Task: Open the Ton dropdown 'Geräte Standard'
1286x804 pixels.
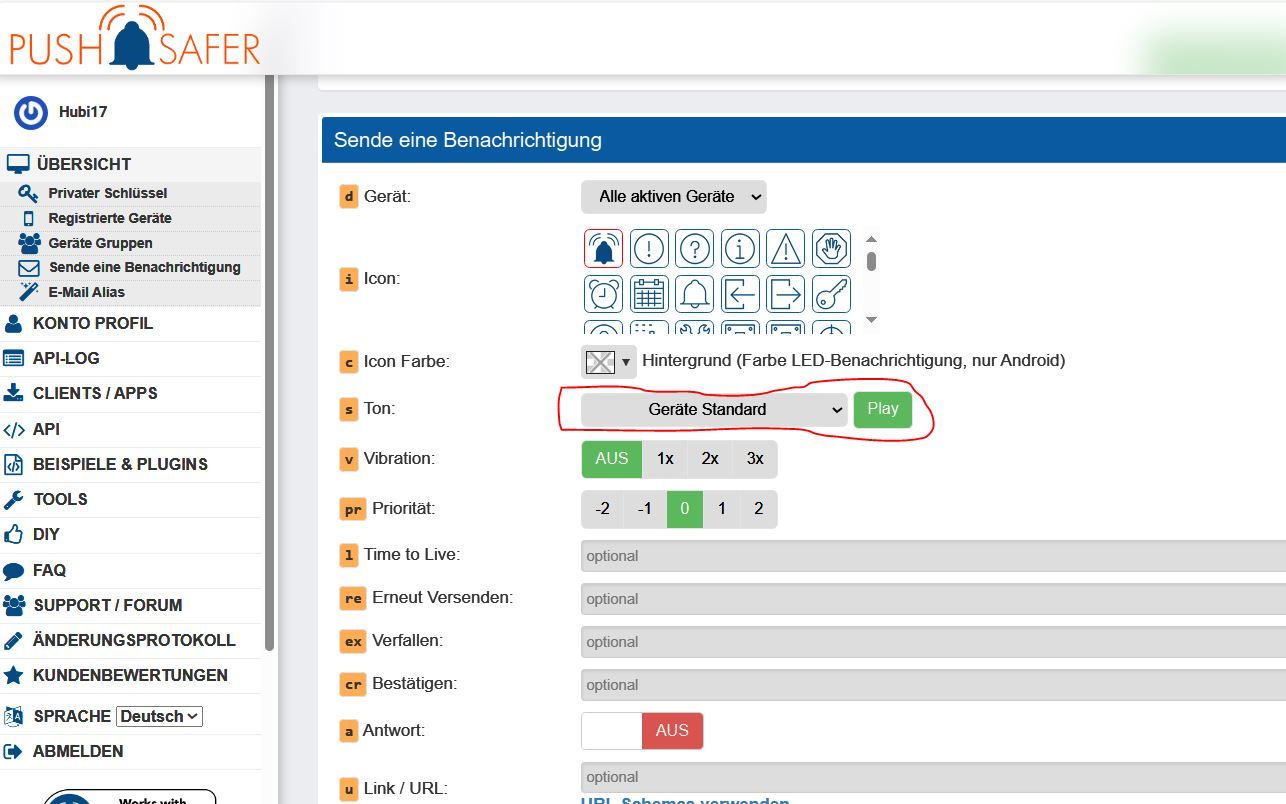Action: click(x=714, y=410)
